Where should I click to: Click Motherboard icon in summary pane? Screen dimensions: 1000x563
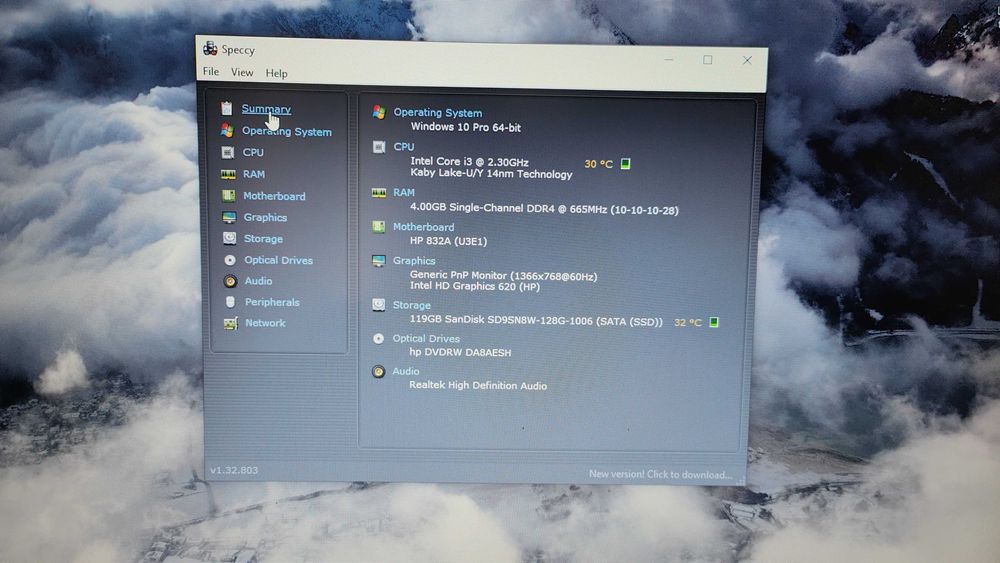[x=379, y=227]
